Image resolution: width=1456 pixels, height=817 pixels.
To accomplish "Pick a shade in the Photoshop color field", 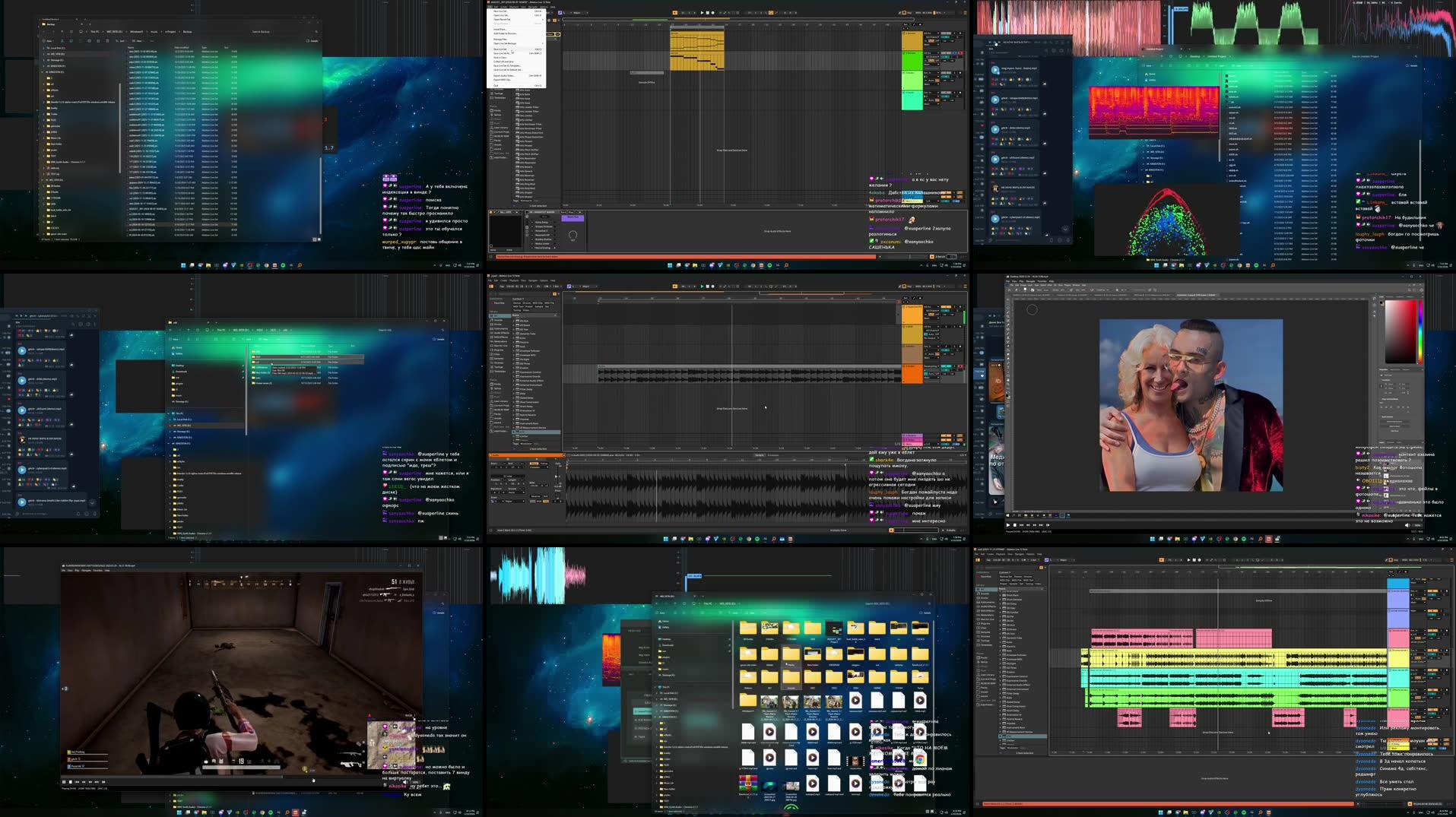I will tap(1400, 331).
